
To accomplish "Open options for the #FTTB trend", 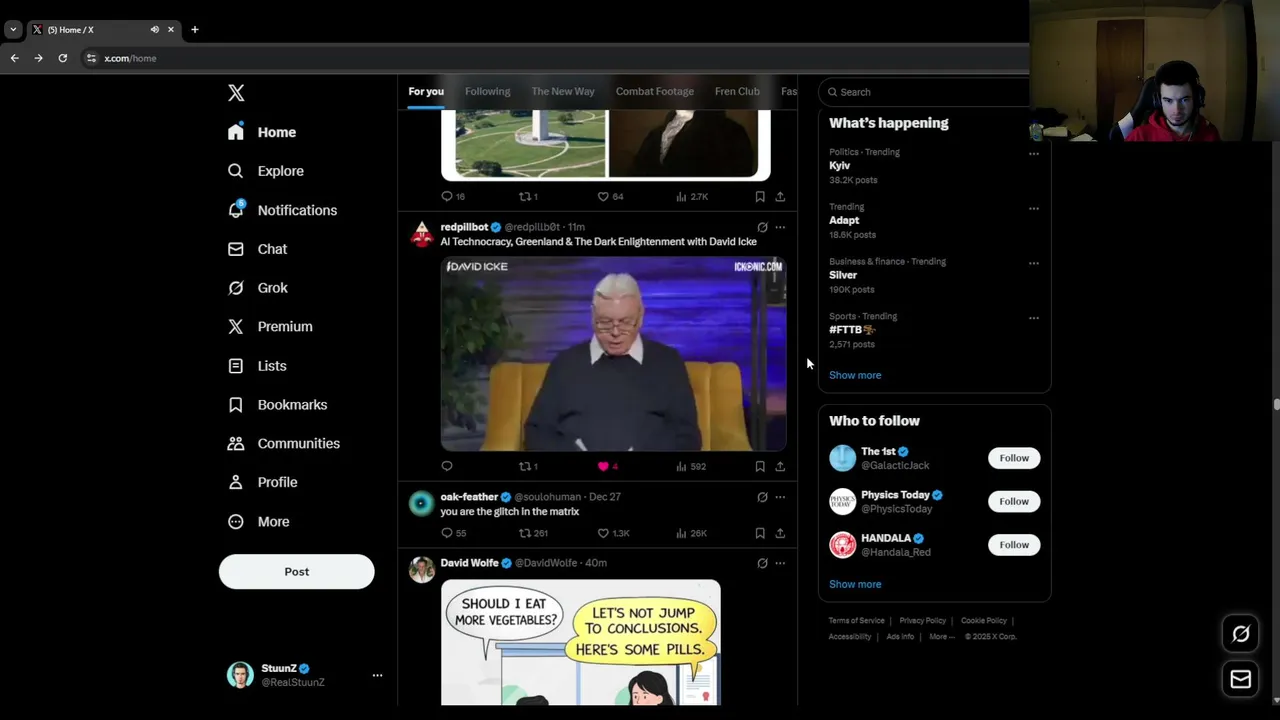I will (x=1034, y=318).
